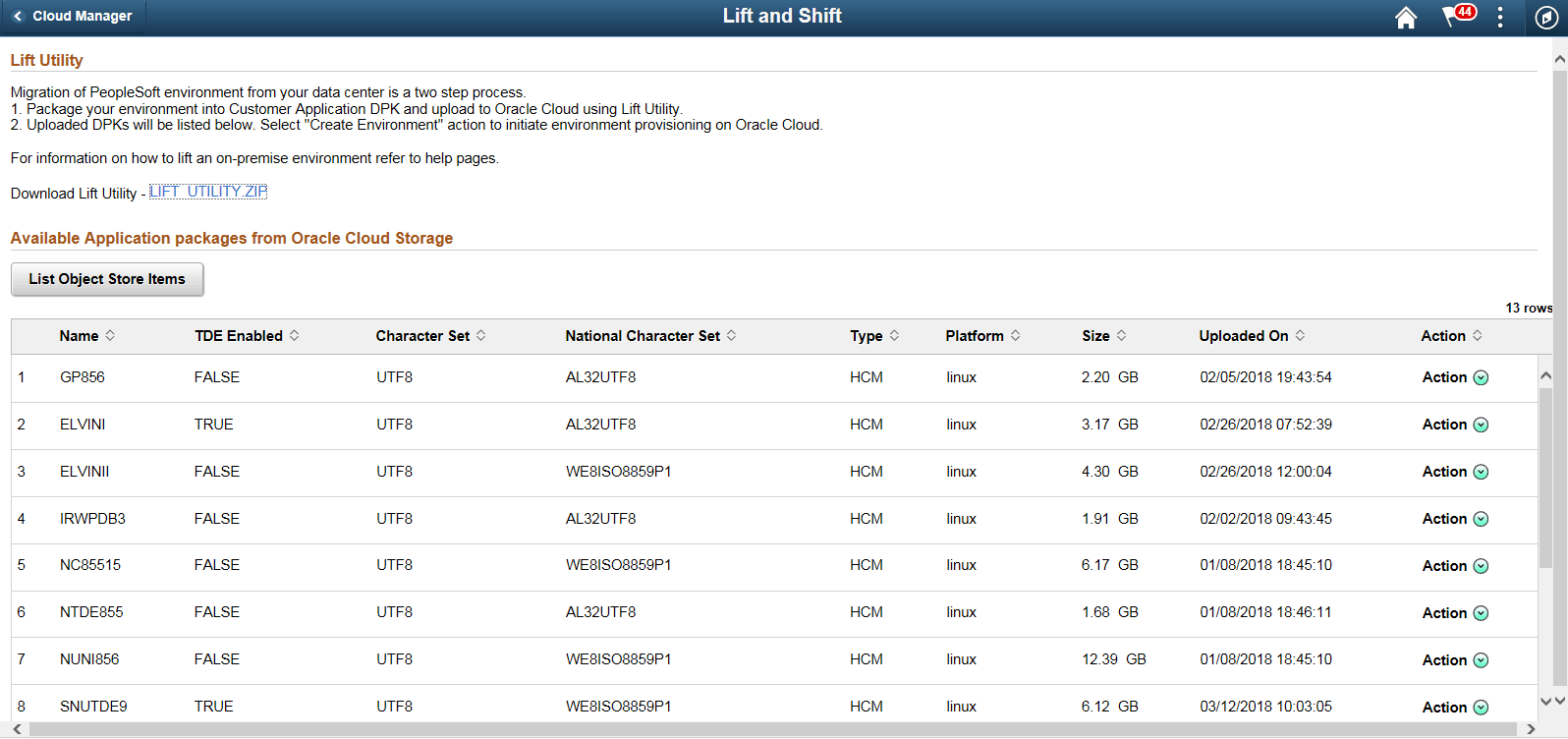Click the 03/12/2018 10:03:05 upload date
Image resolution: width=1568 pixels, height=739 pixels.
click(1265, 707)
